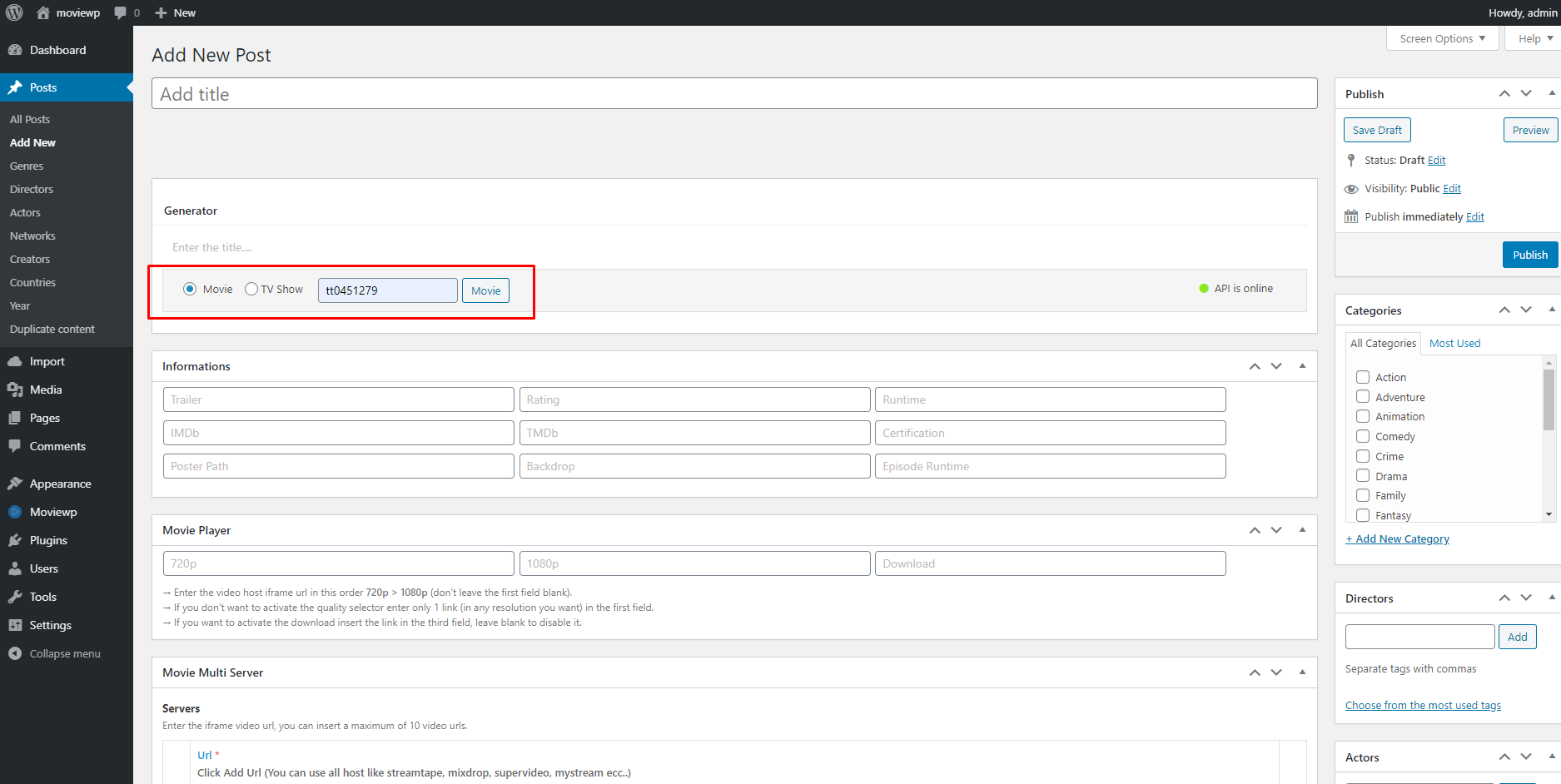This screenshot has width=1561, height=784.
Task: Click the Add title input field
Action: coord(733,94)
